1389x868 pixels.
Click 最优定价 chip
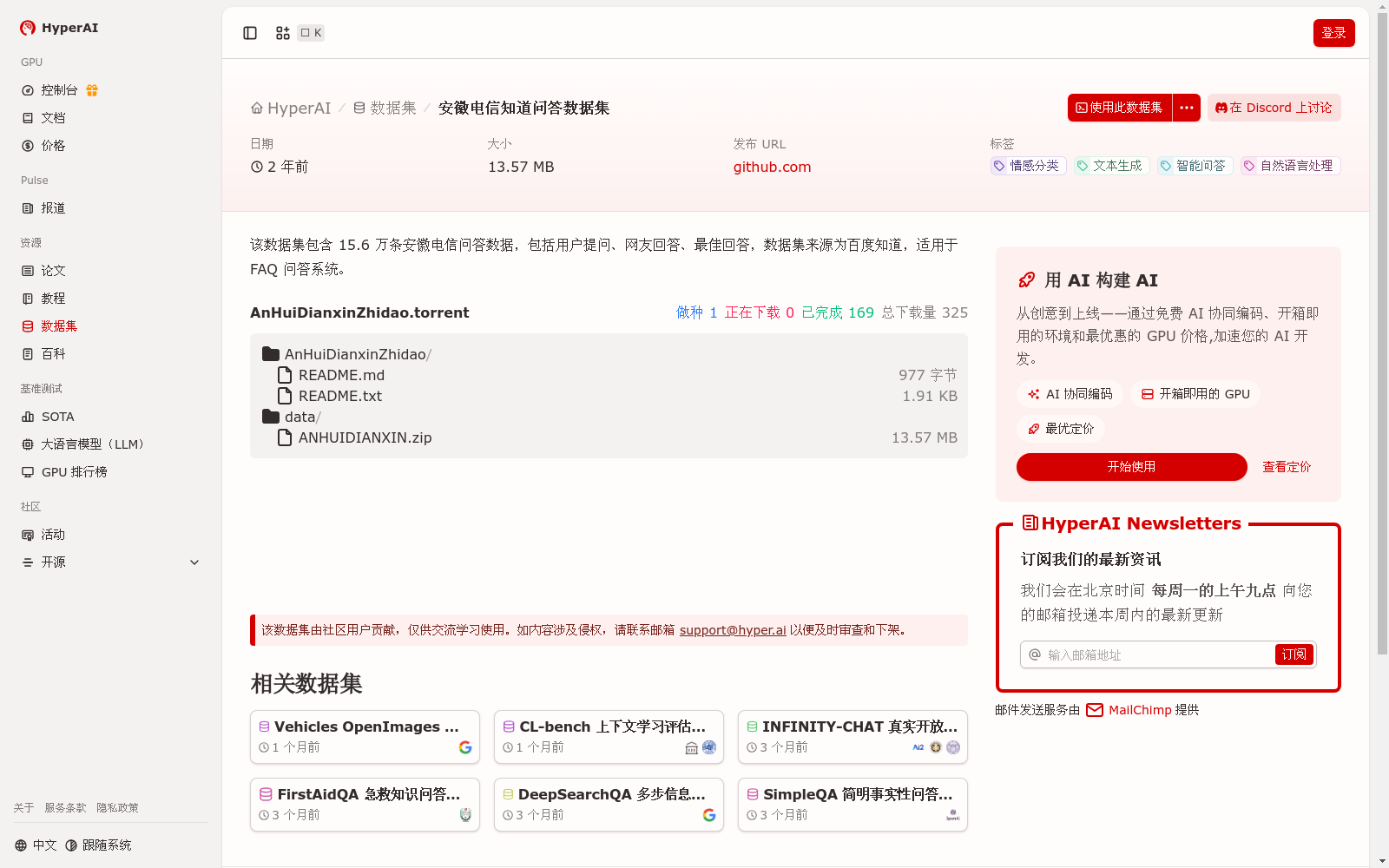point(1060,429)
